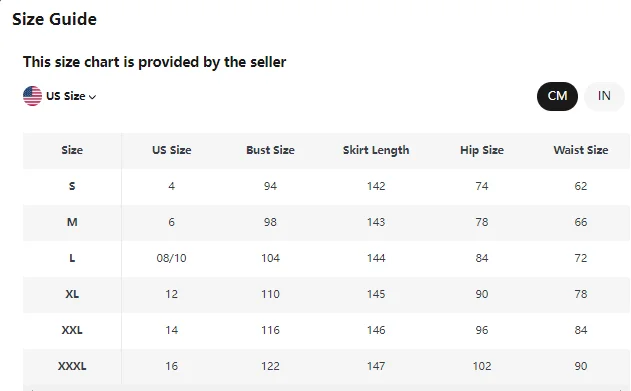Click the XXXL bust value 122
Viewport: 631px width, 391px height.
270,366
